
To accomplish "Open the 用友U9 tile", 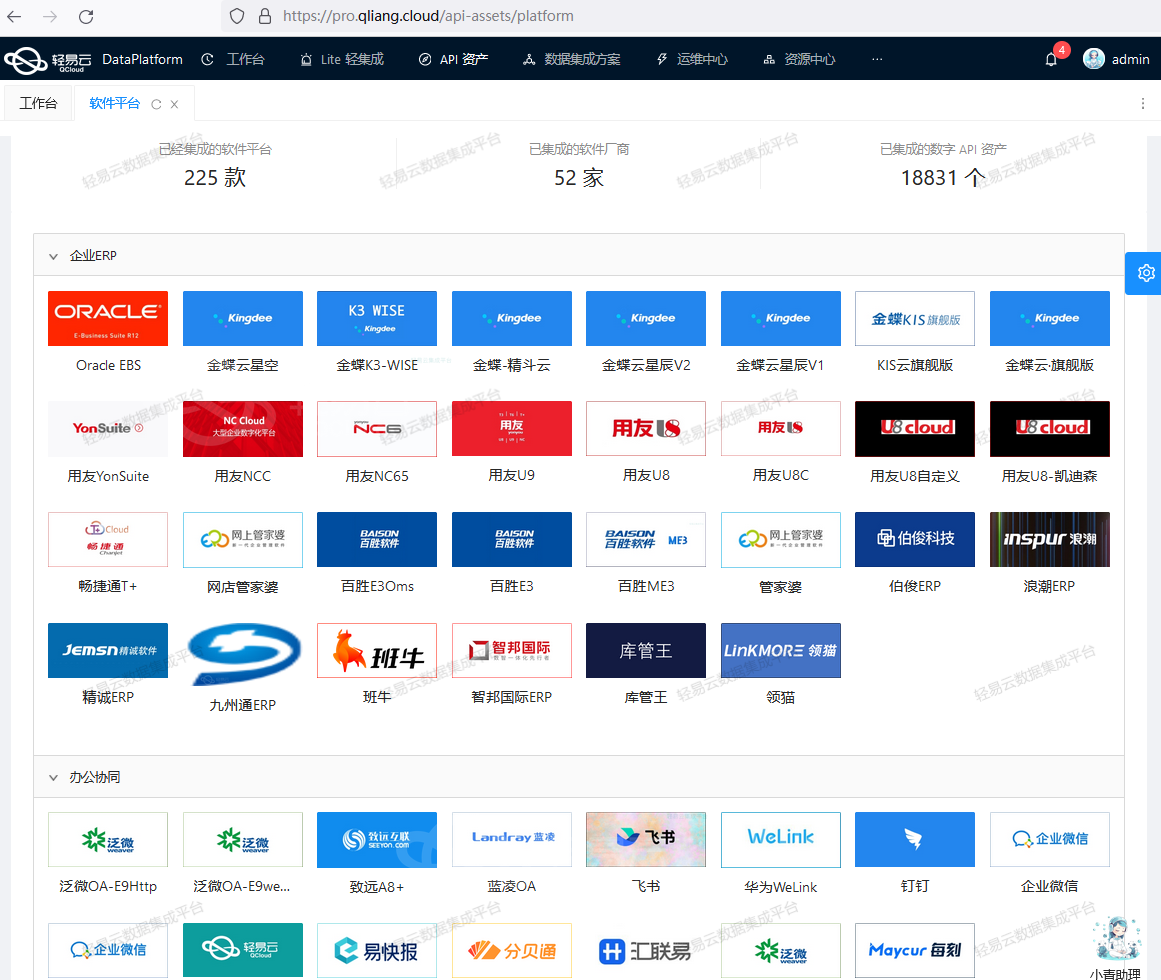I will 512,429.
